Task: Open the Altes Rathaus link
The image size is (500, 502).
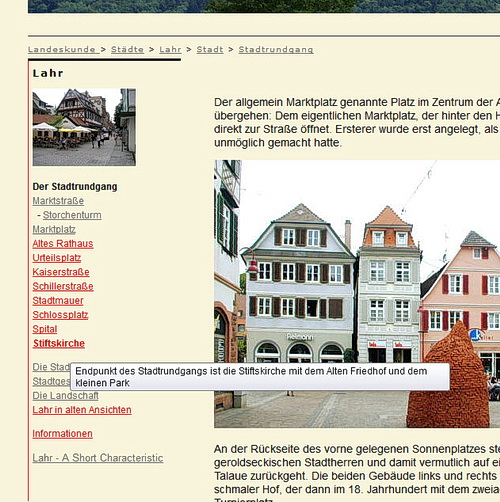Action: (x=63, y=244)
